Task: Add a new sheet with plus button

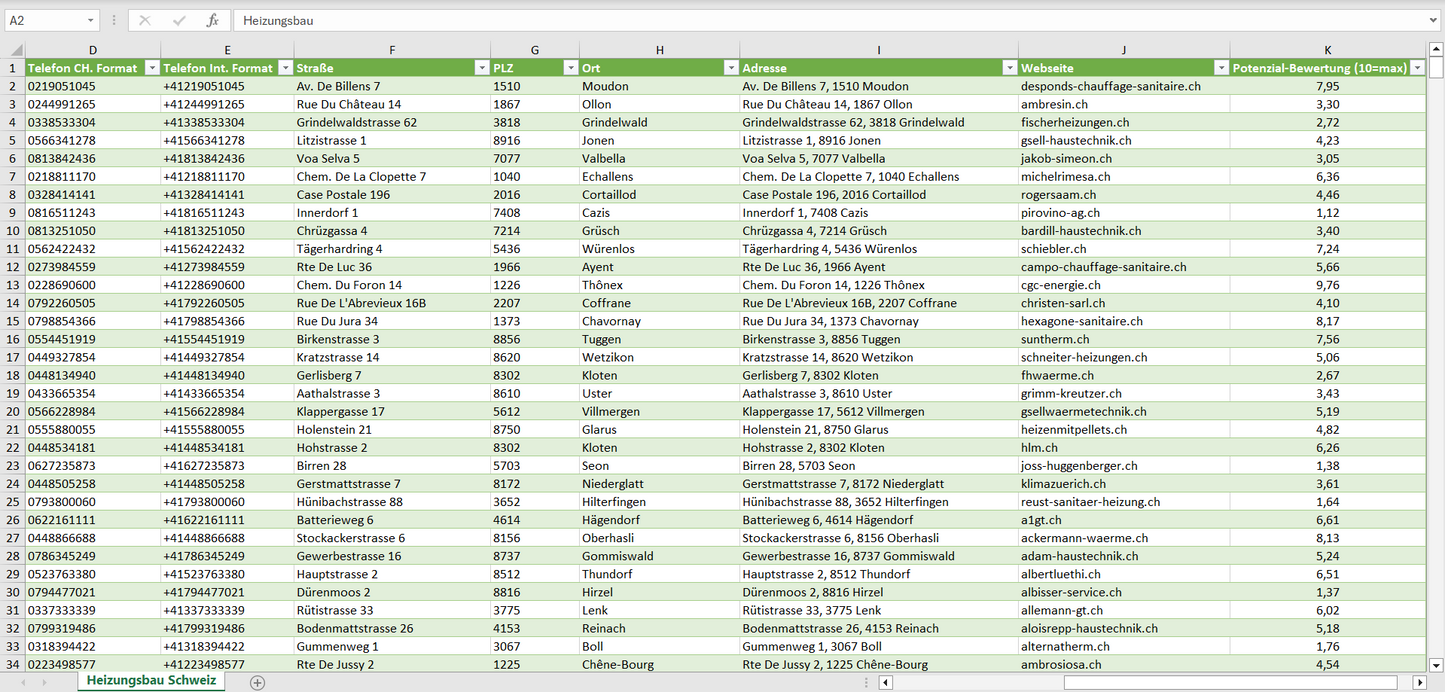Action: [257, 682]
